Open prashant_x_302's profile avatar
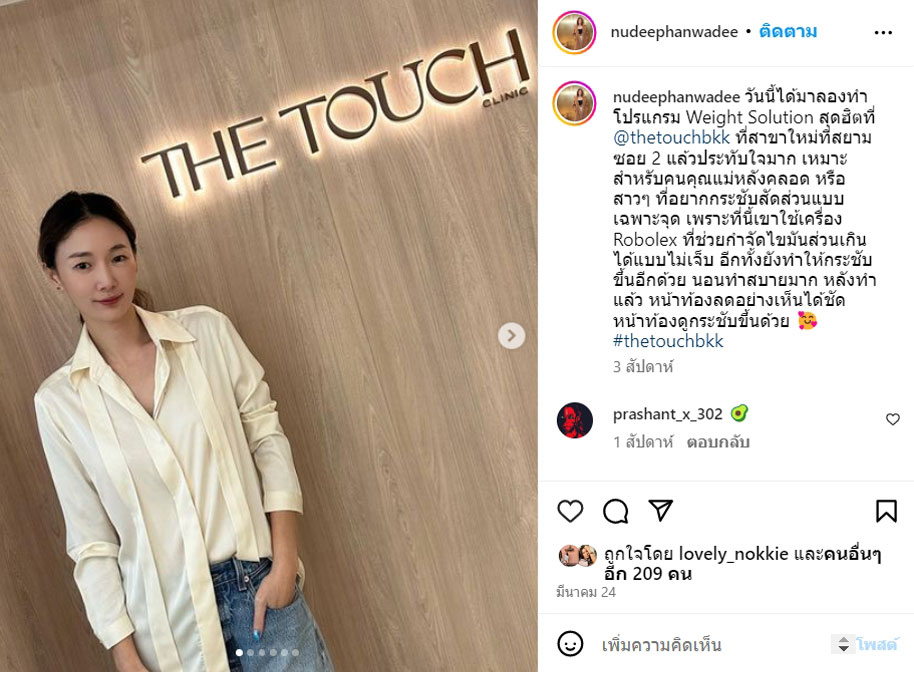The width and height of the screenshot is (914, 673). [x=575, y=420]
